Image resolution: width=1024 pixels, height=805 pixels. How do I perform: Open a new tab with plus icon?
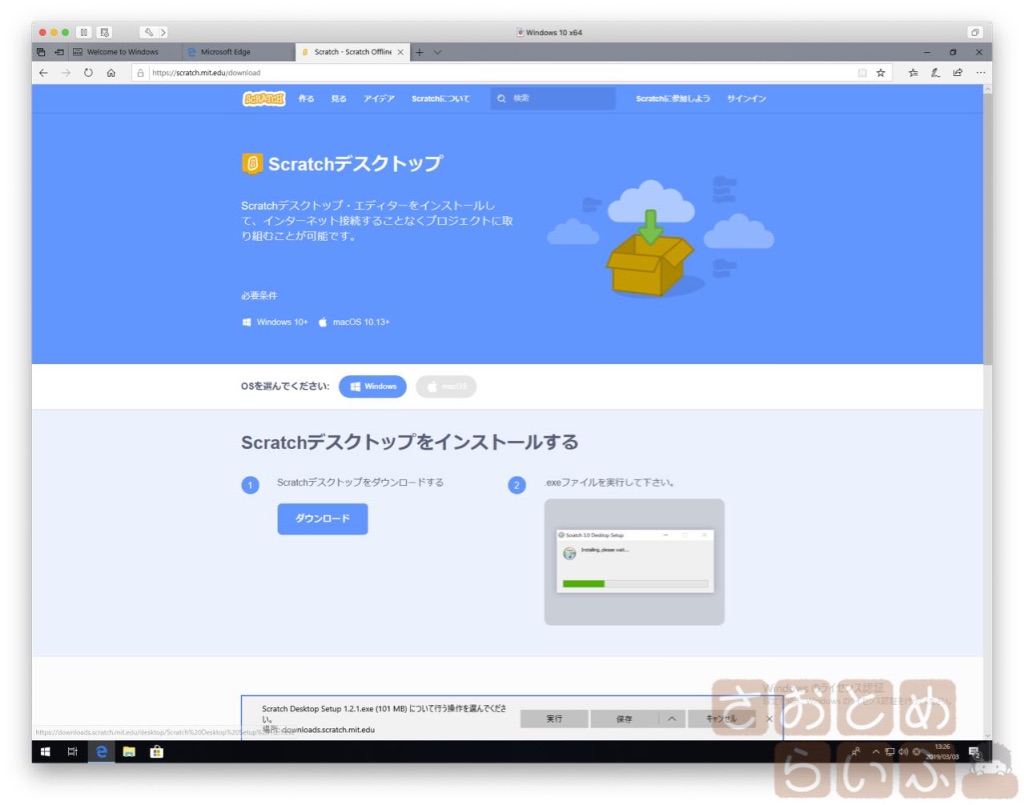tap(419, 52)
